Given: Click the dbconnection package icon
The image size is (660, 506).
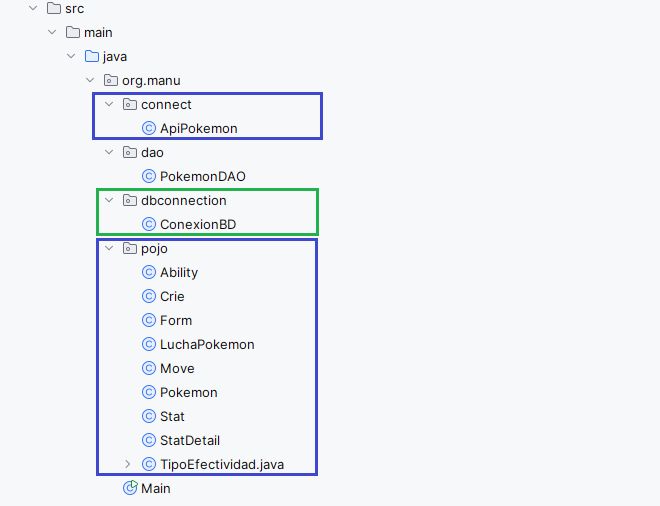Looking at the screenshot, I should click(130, 200).
